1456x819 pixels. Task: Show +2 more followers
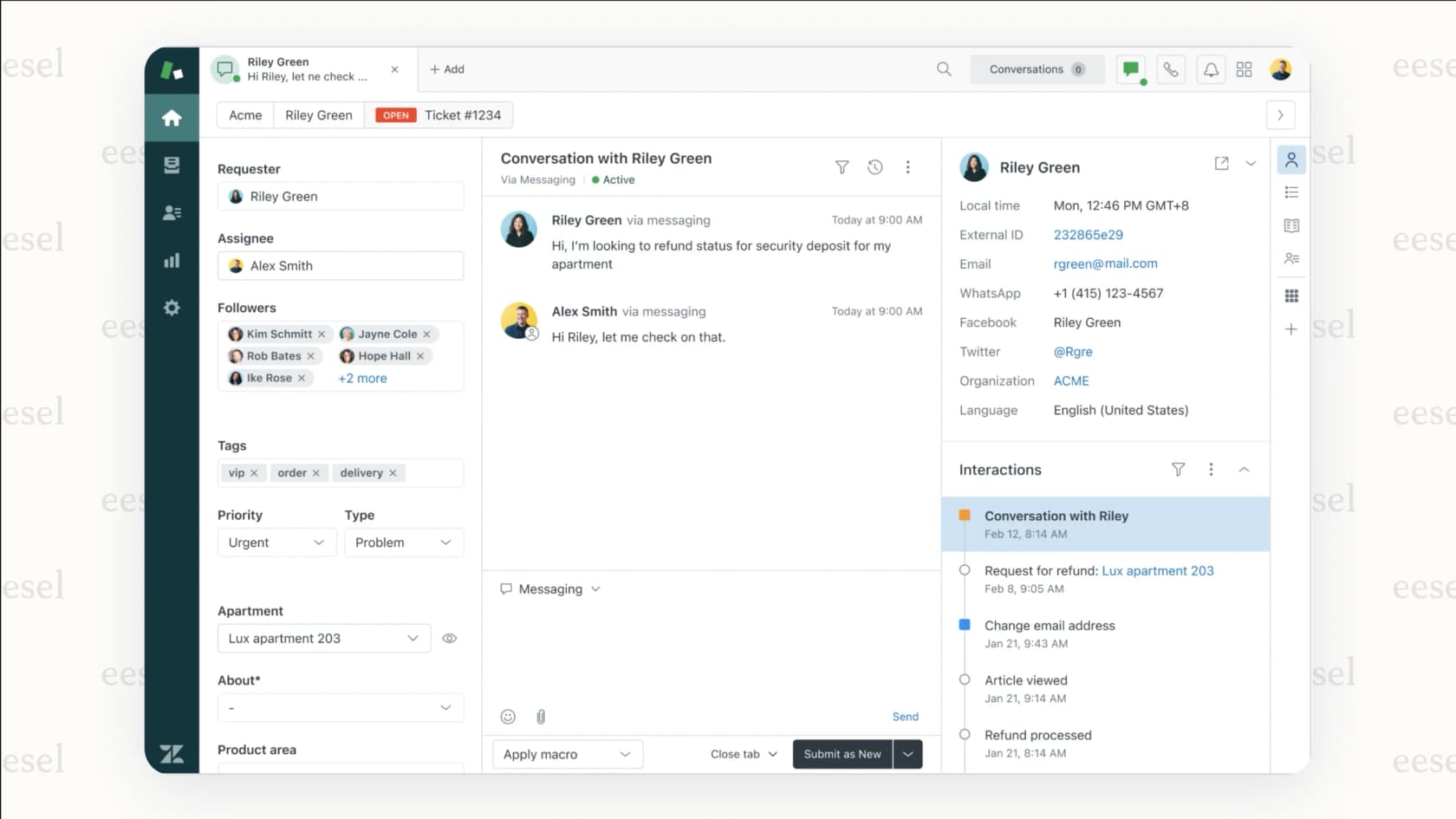(x=362, y=379)
